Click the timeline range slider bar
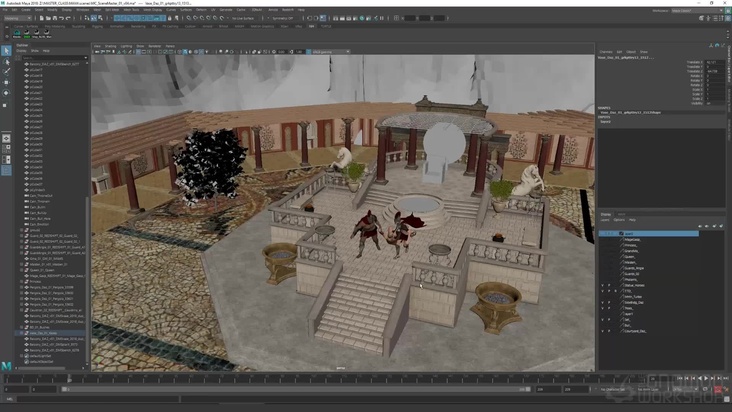Viewport: 732px width, 412px height. pyautogui.click(x=297, y=389)
